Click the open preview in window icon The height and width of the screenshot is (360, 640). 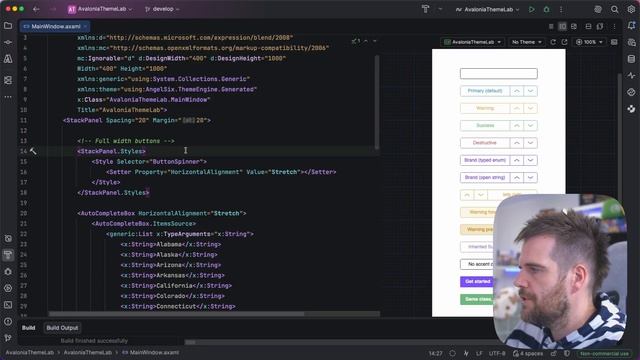[564, 42]
